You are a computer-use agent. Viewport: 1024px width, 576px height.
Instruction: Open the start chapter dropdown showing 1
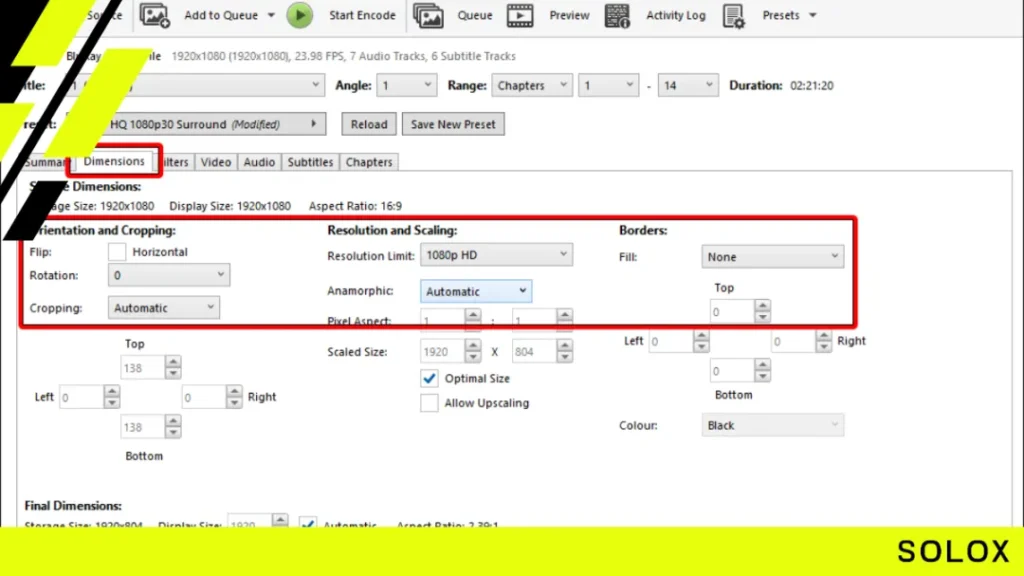coord(608,85)
